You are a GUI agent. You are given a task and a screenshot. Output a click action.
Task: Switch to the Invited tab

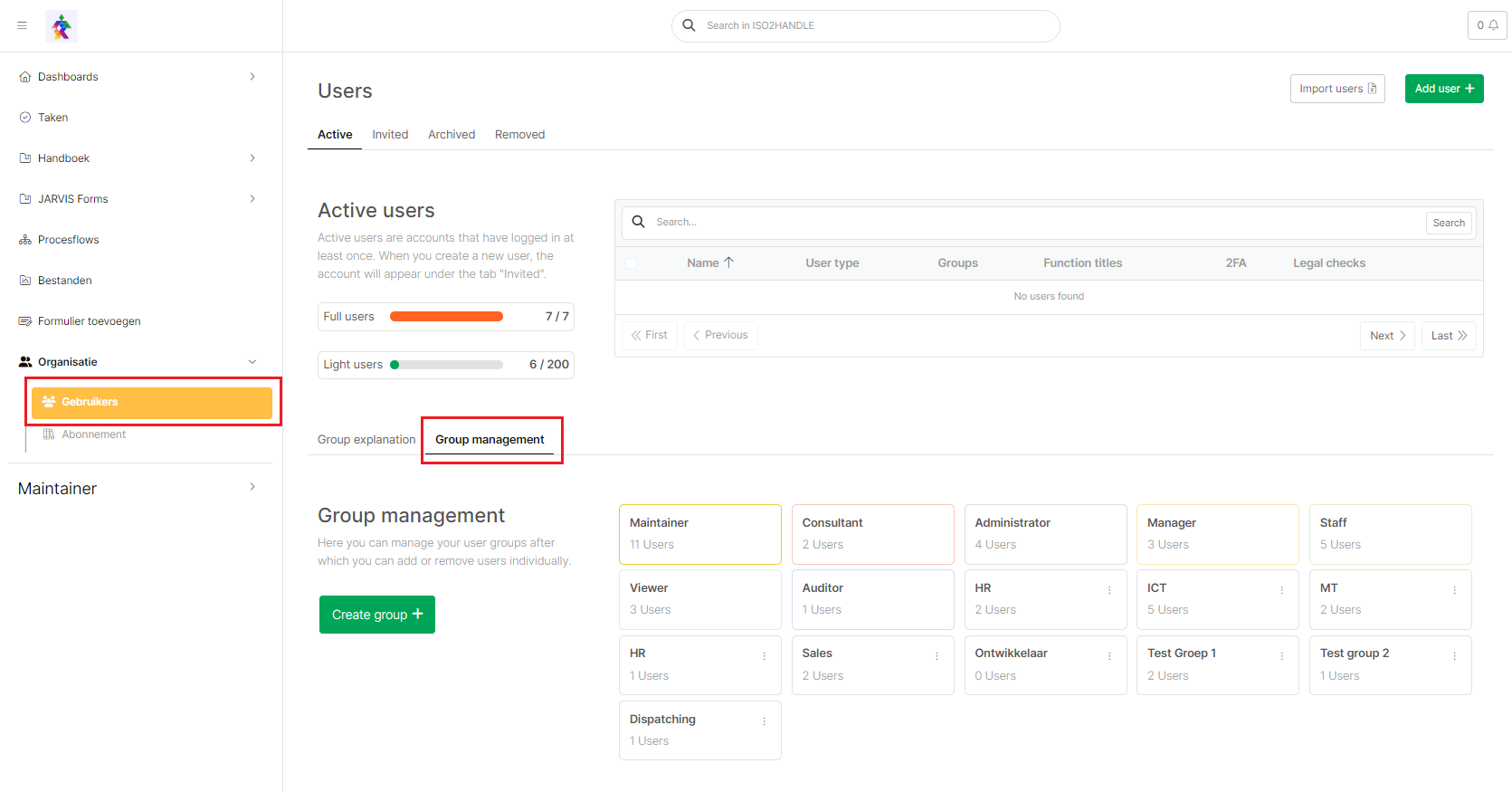coord(390,135)
